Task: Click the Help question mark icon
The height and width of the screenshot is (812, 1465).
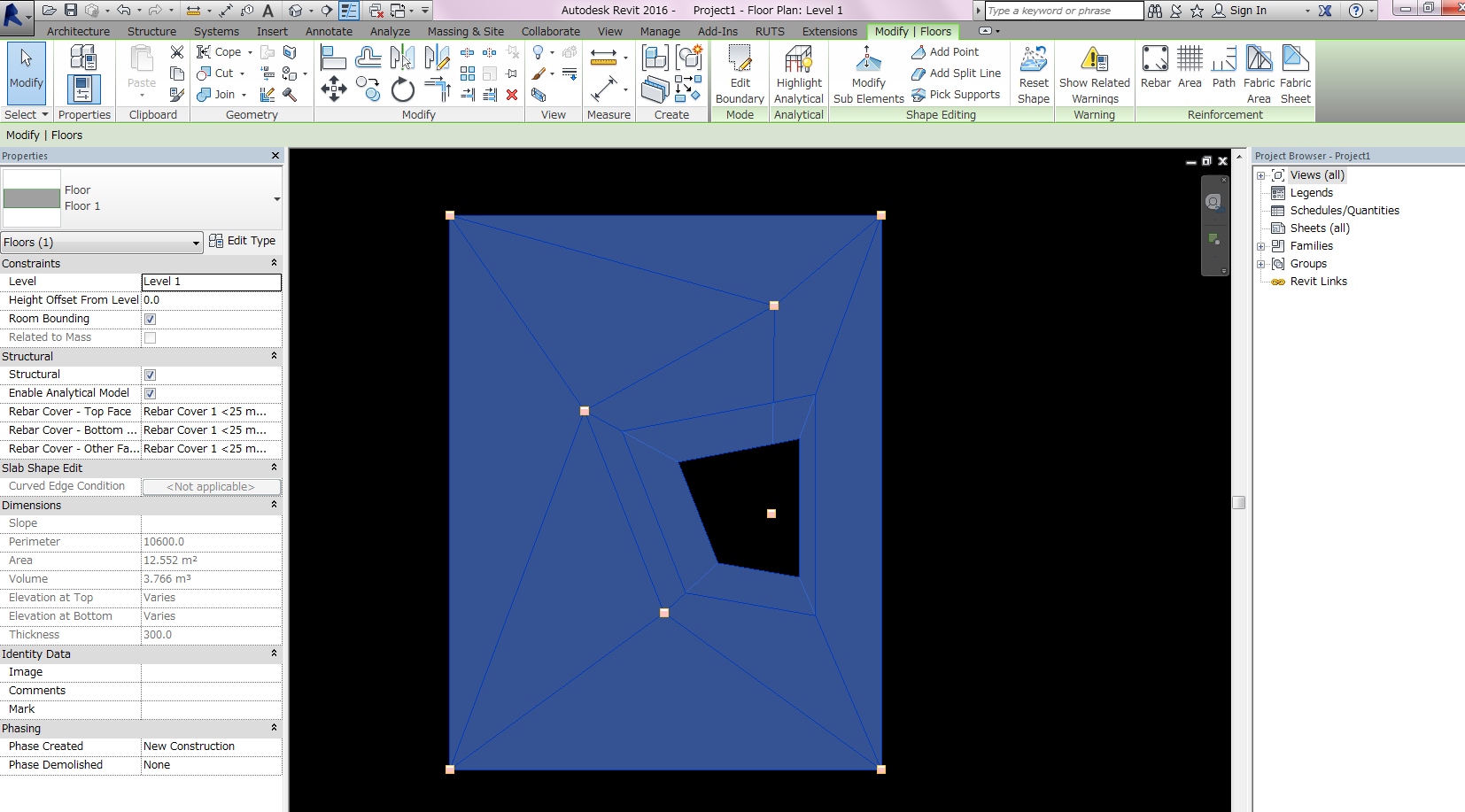Action: (1355, 11)
